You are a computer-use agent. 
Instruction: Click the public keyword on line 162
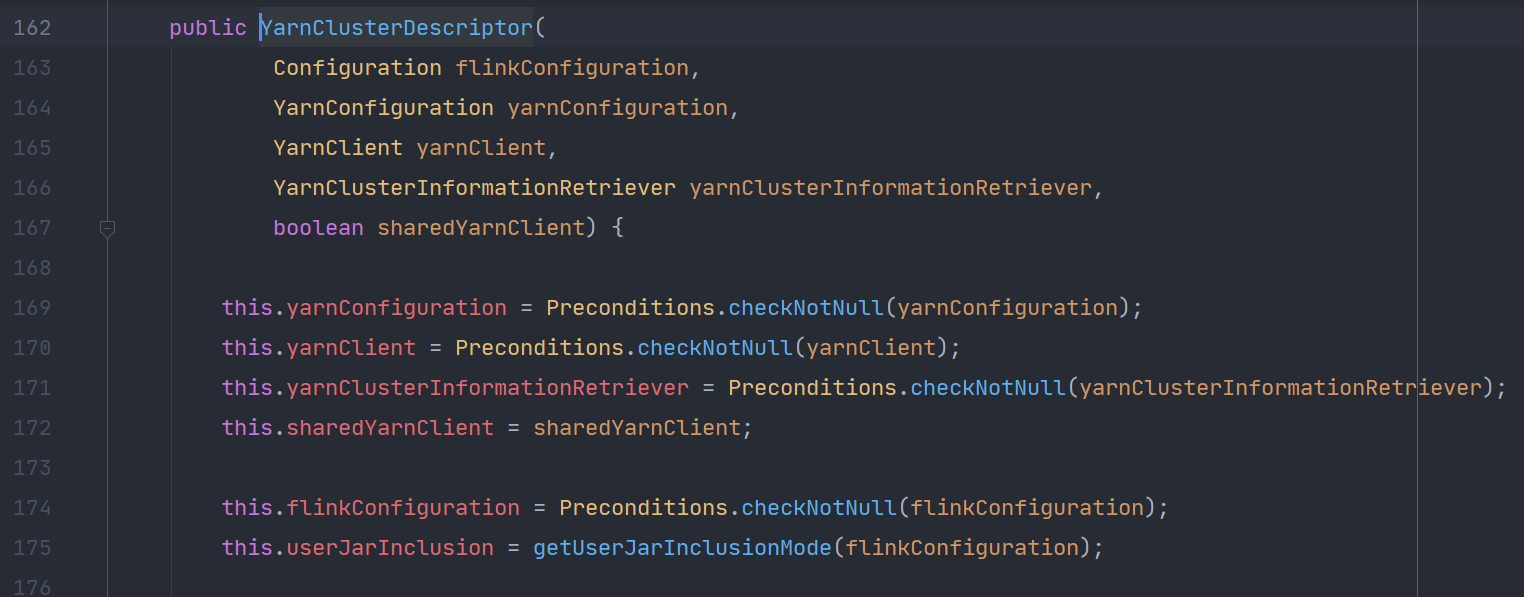pos(208,28)
